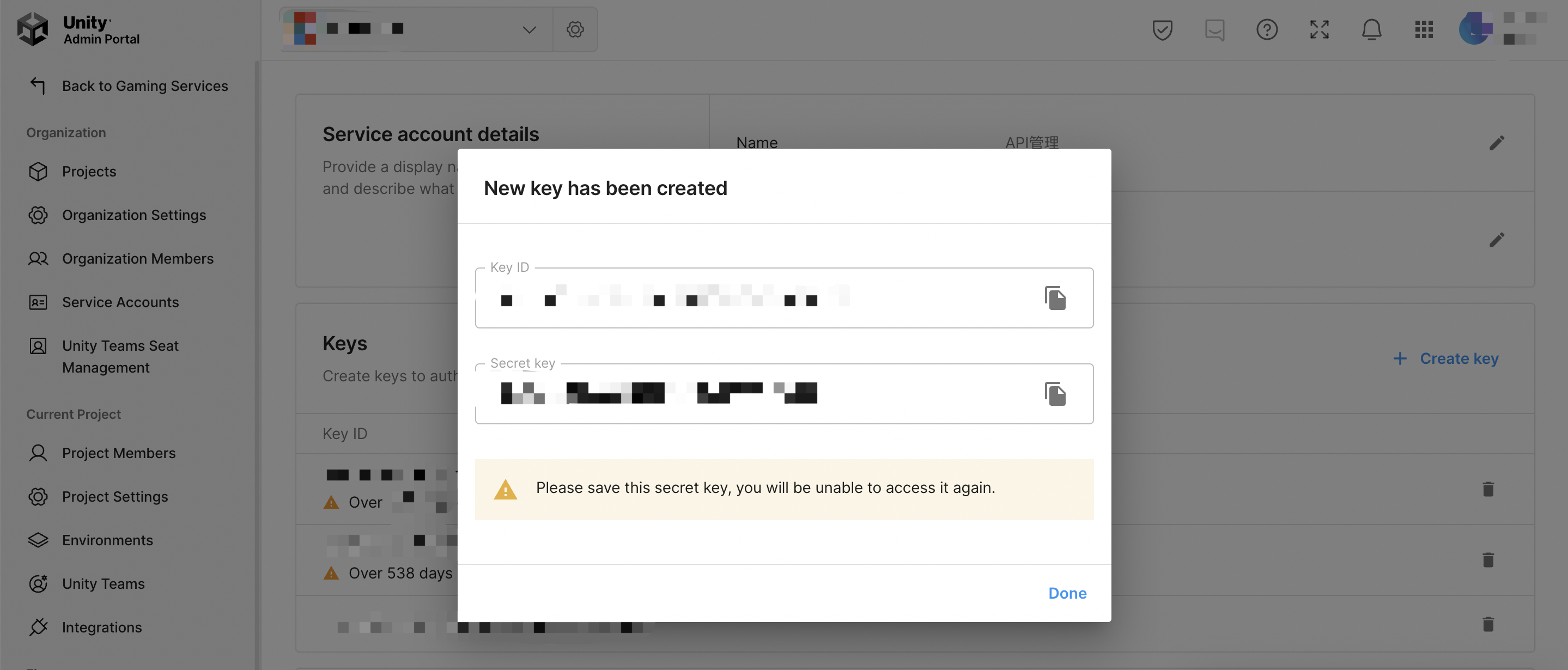This screenshot has height=670, width=1568.
Task: Open Projects in the sidebar
Action: pos(89,172)
